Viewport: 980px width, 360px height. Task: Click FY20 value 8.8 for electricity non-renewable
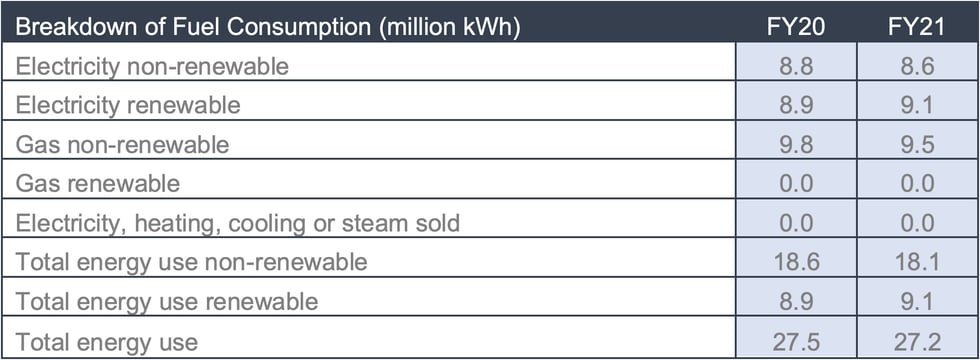coord(796,66)
